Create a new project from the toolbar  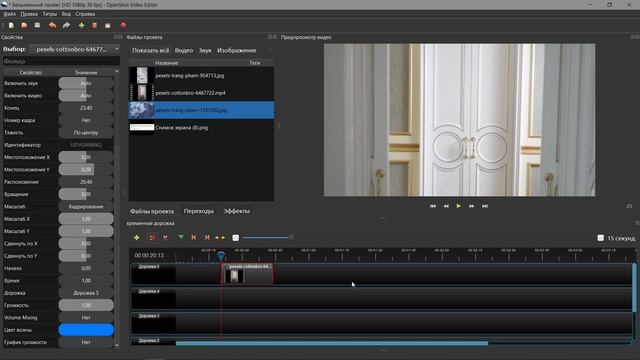point(11,25)
